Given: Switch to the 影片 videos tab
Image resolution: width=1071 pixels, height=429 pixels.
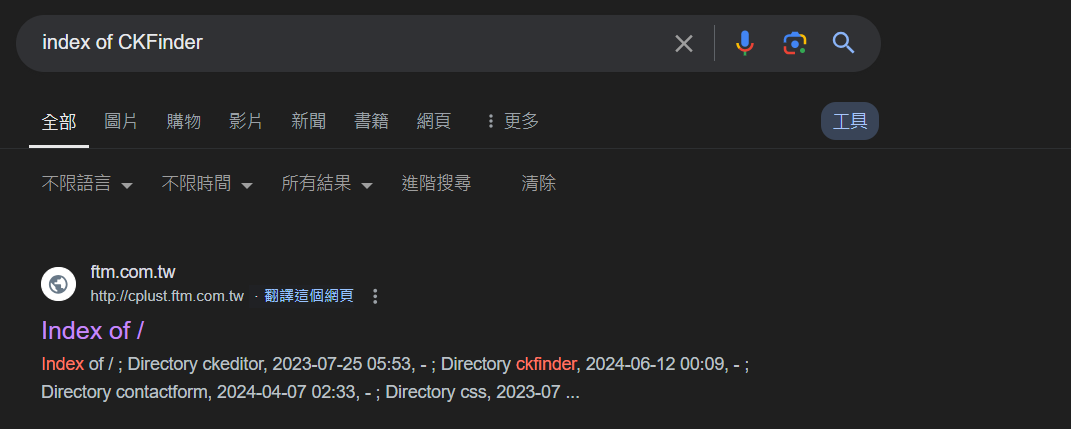Looking at the screenshot, I should (x=246, y=122).
